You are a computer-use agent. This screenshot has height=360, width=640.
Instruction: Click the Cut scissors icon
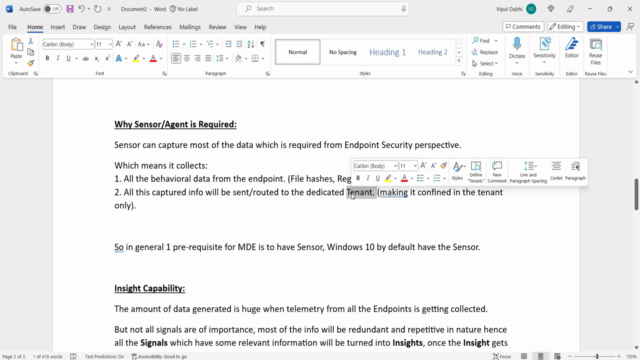31,41
